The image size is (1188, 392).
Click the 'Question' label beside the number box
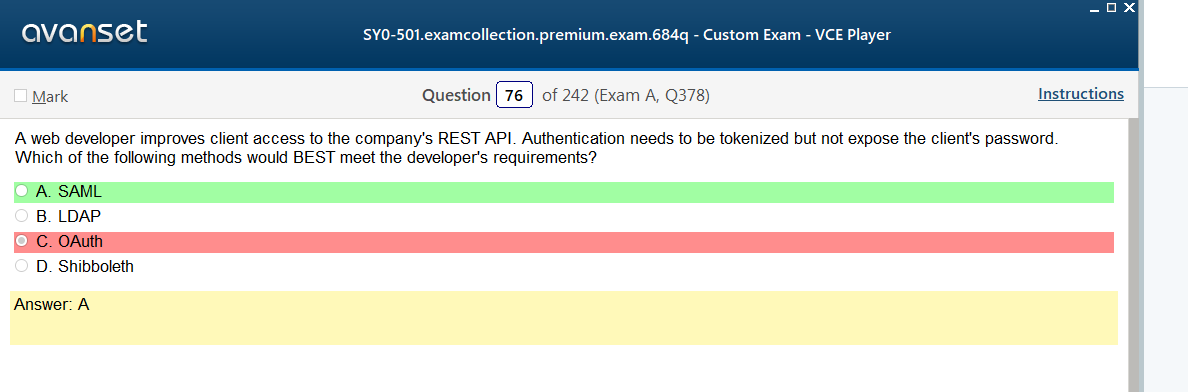click(456, 96)
